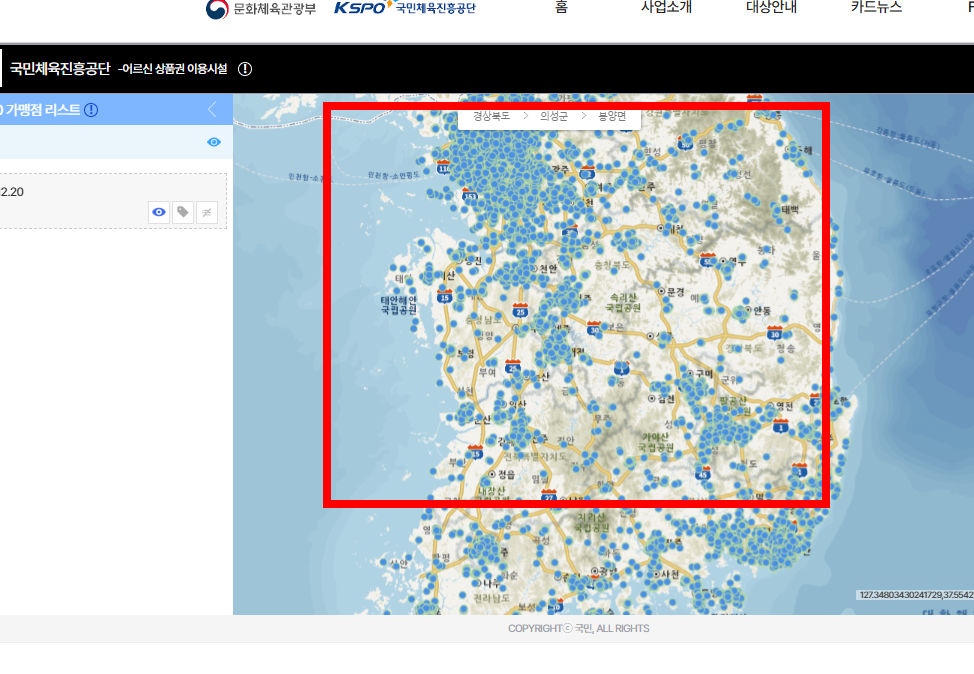
Task: Click highway shield 1 near 영천
Action: coord(781,426)
